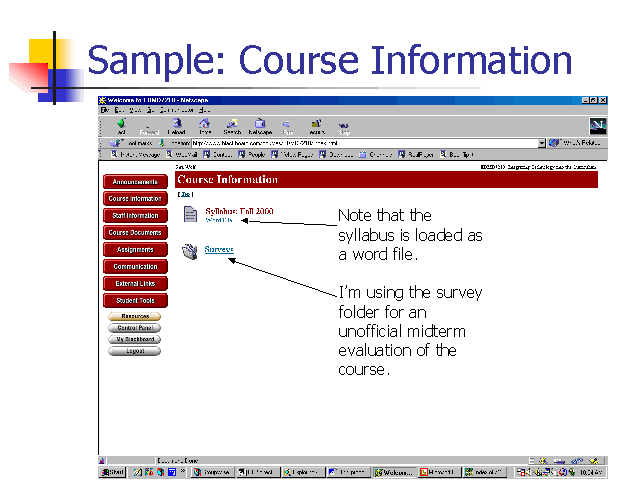Viewport: 640px width, 480px height.
Task: Click the What's Related button
Action: click(x=575, y=143)
